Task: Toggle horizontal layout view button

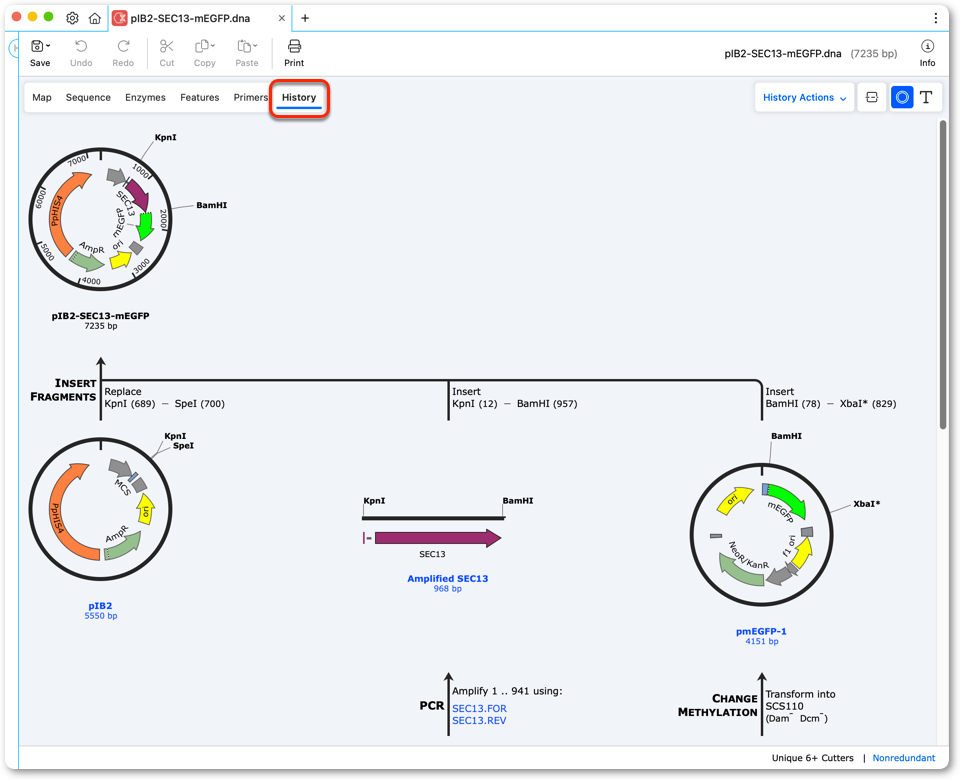Action: (x=872, y=97)
